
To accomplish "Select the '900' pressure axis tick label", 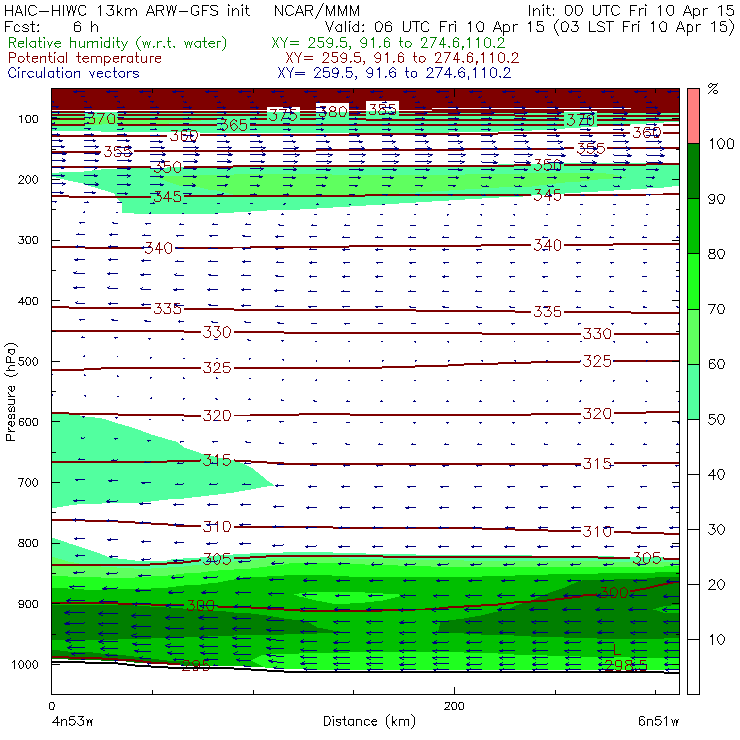I will 28,604.
